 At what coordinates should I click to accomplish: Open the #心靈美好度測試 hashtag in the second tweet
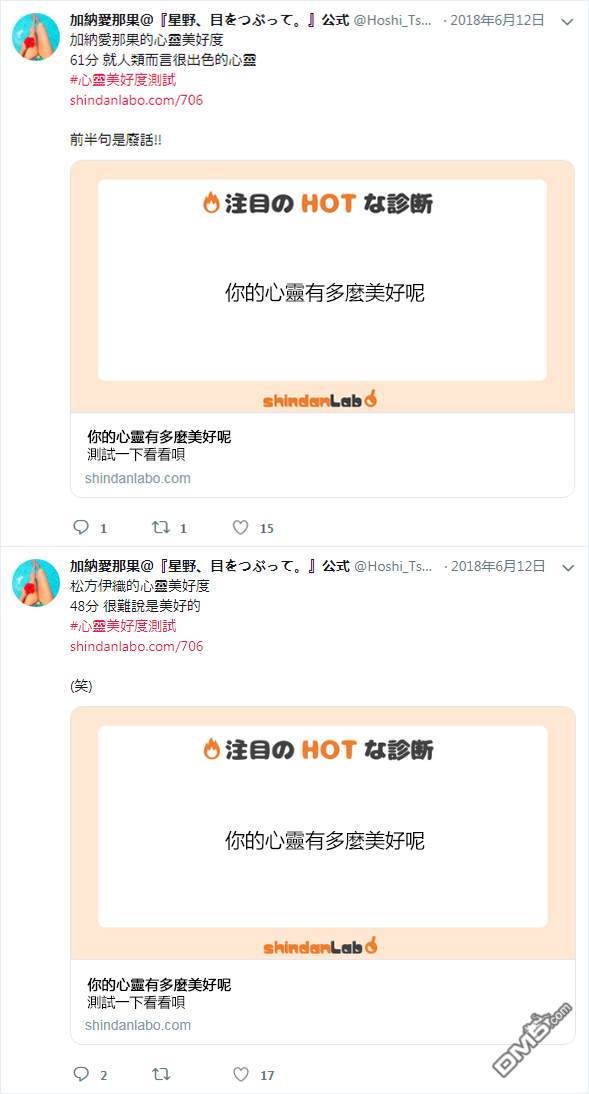coord(123,626)
